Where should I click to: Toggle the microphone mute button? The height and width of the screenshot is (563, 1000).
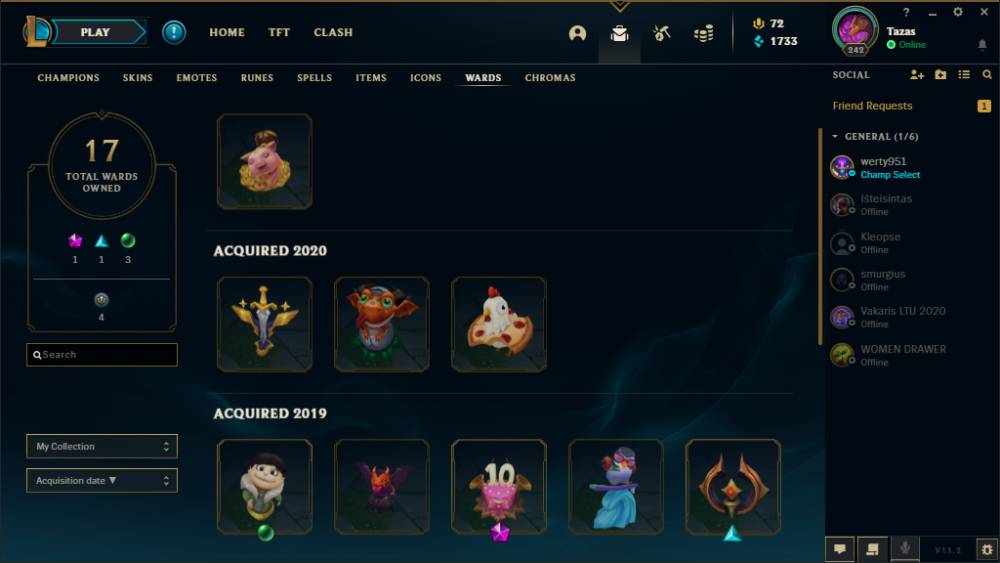coord(905,549)
